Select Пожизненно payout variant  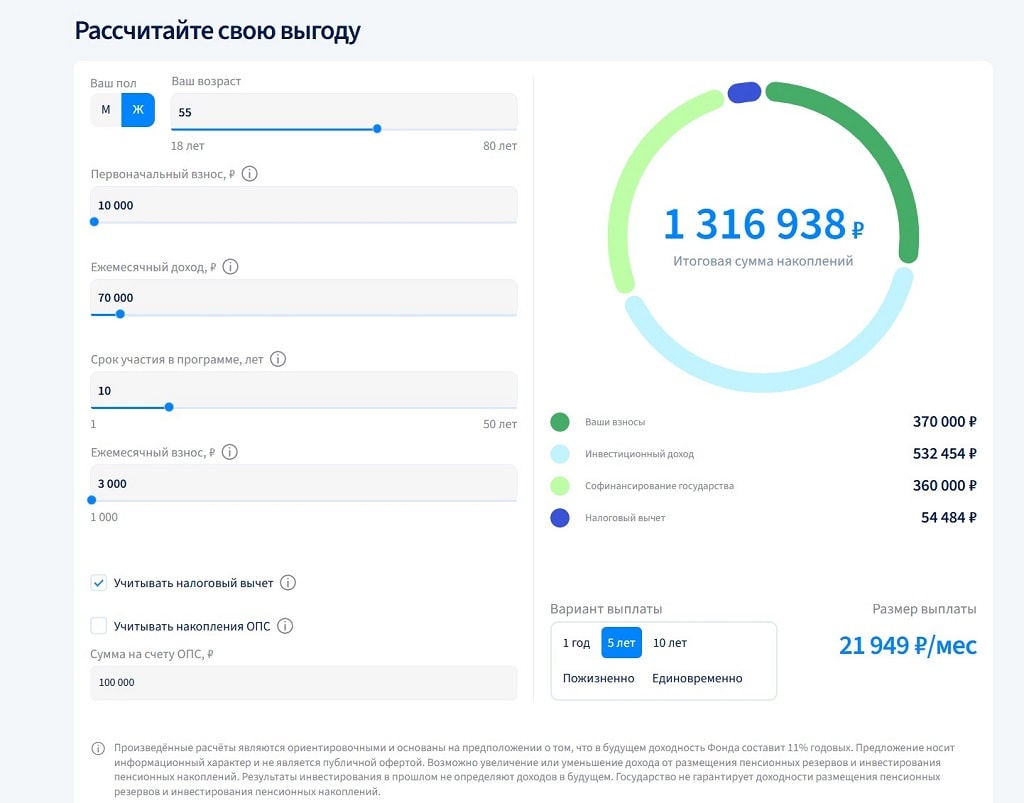(598, 678)
